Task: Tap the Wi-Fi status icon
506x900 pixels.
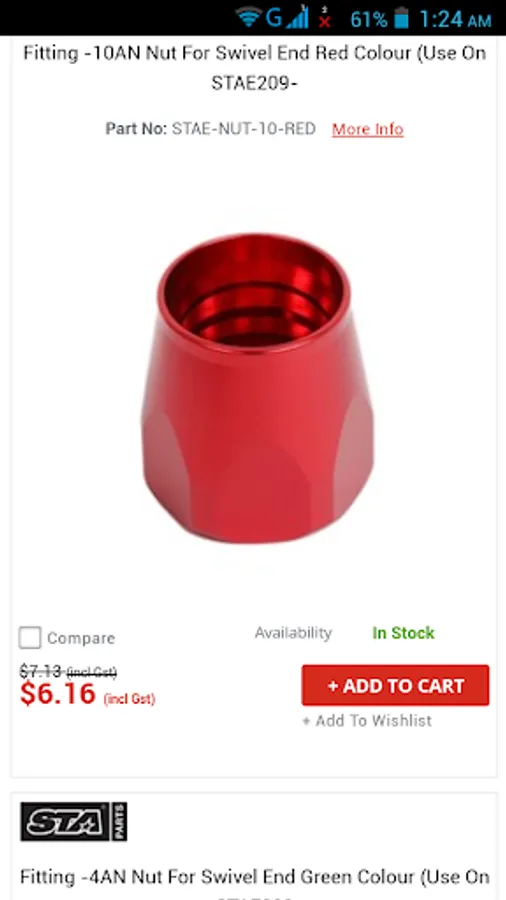Action: (x=249, y=17)
